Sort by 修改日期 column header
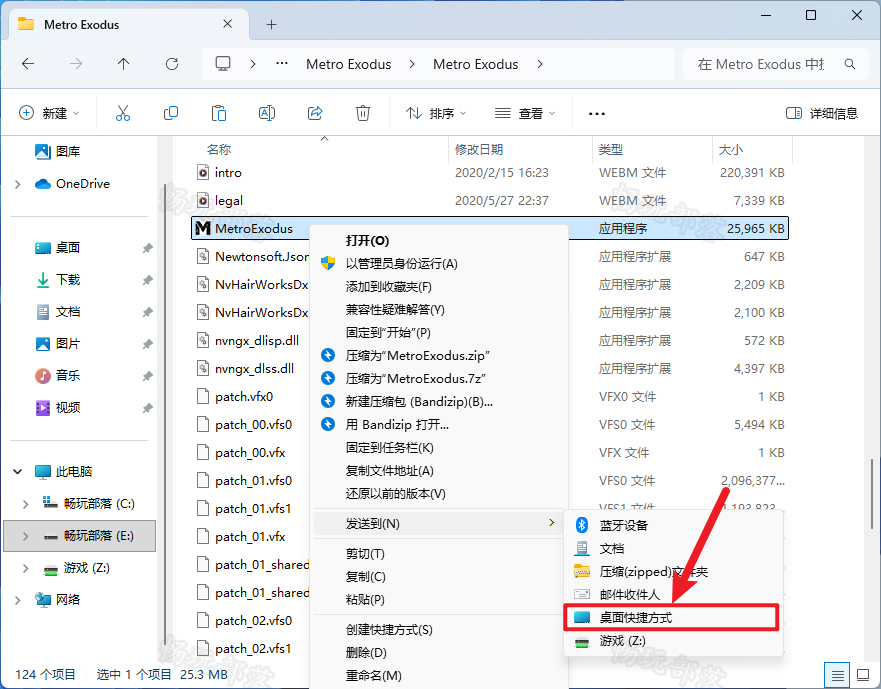The image size is (881, 689). (x=479, y=149)
